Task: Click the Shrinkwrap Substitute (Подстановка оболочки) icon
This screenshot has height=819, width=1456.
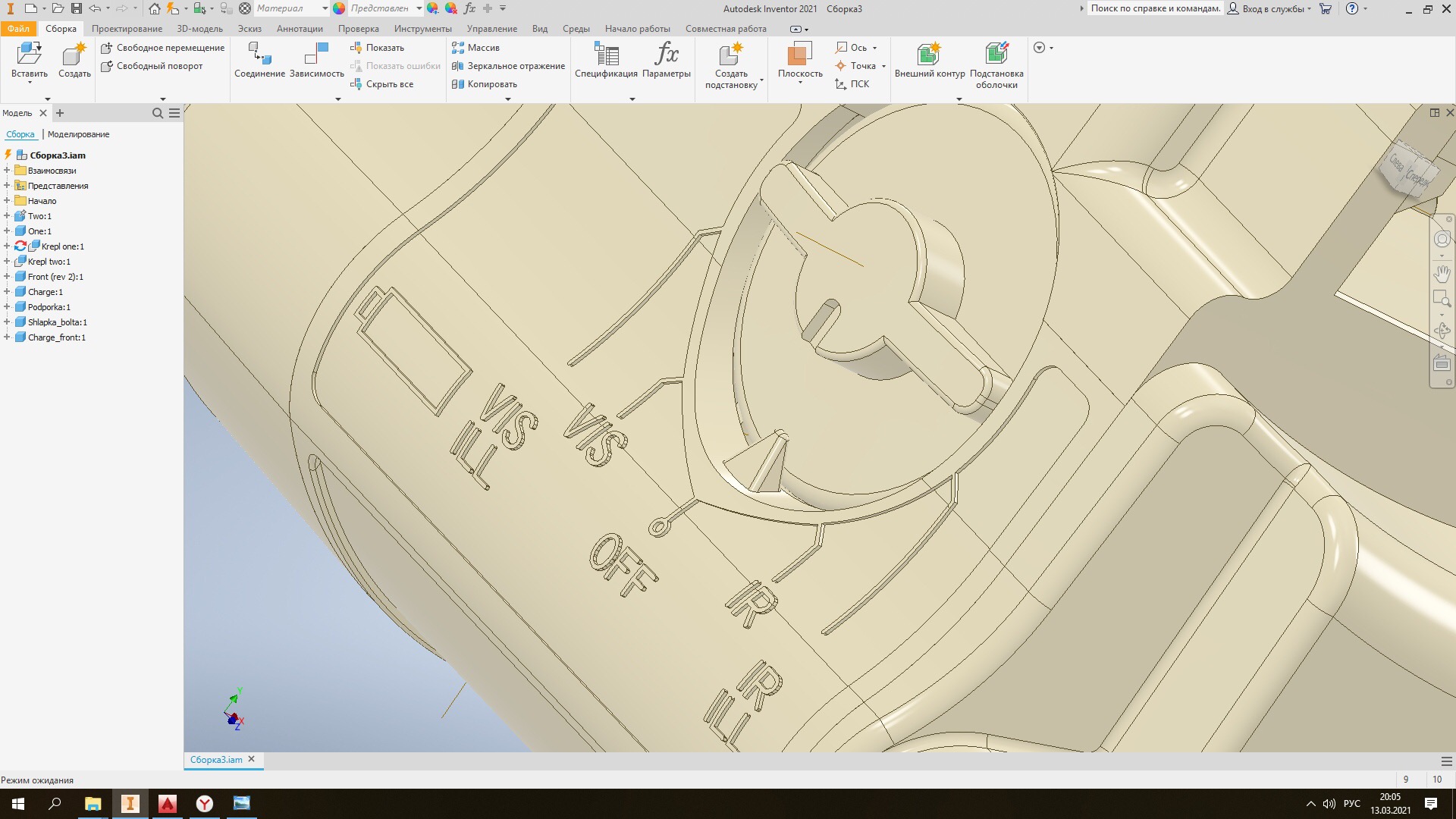Action: [996, 55]
